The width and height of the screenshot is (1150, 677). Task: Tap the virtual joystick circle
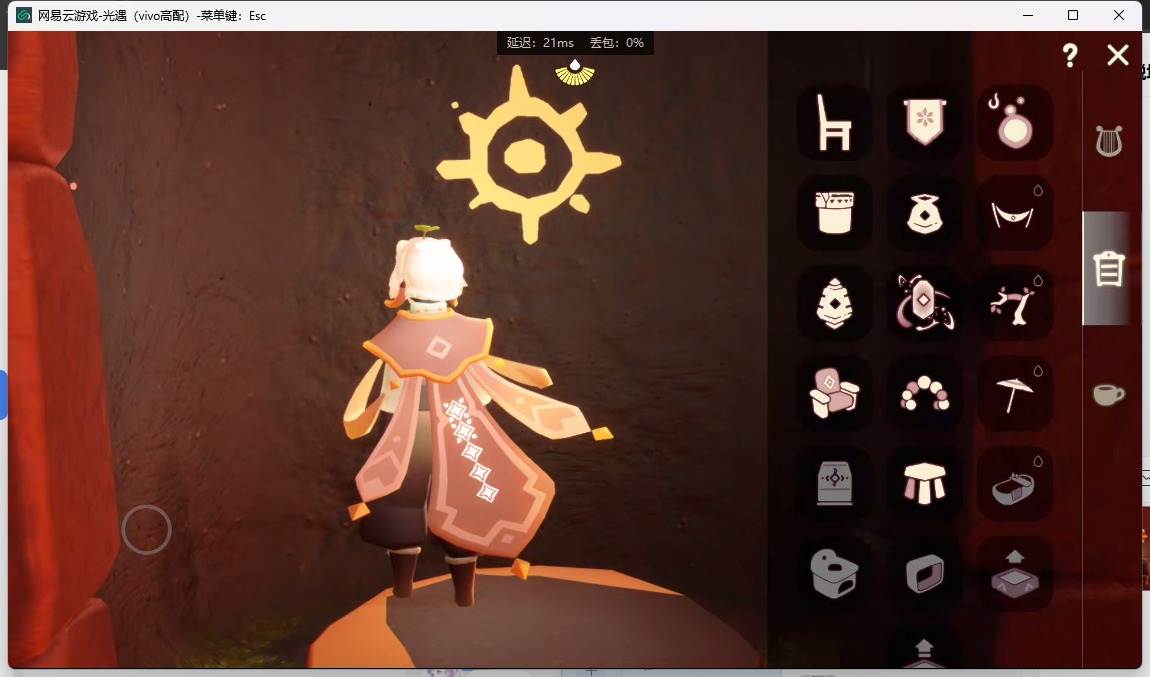pyautogui.click(x=146, y=530)
